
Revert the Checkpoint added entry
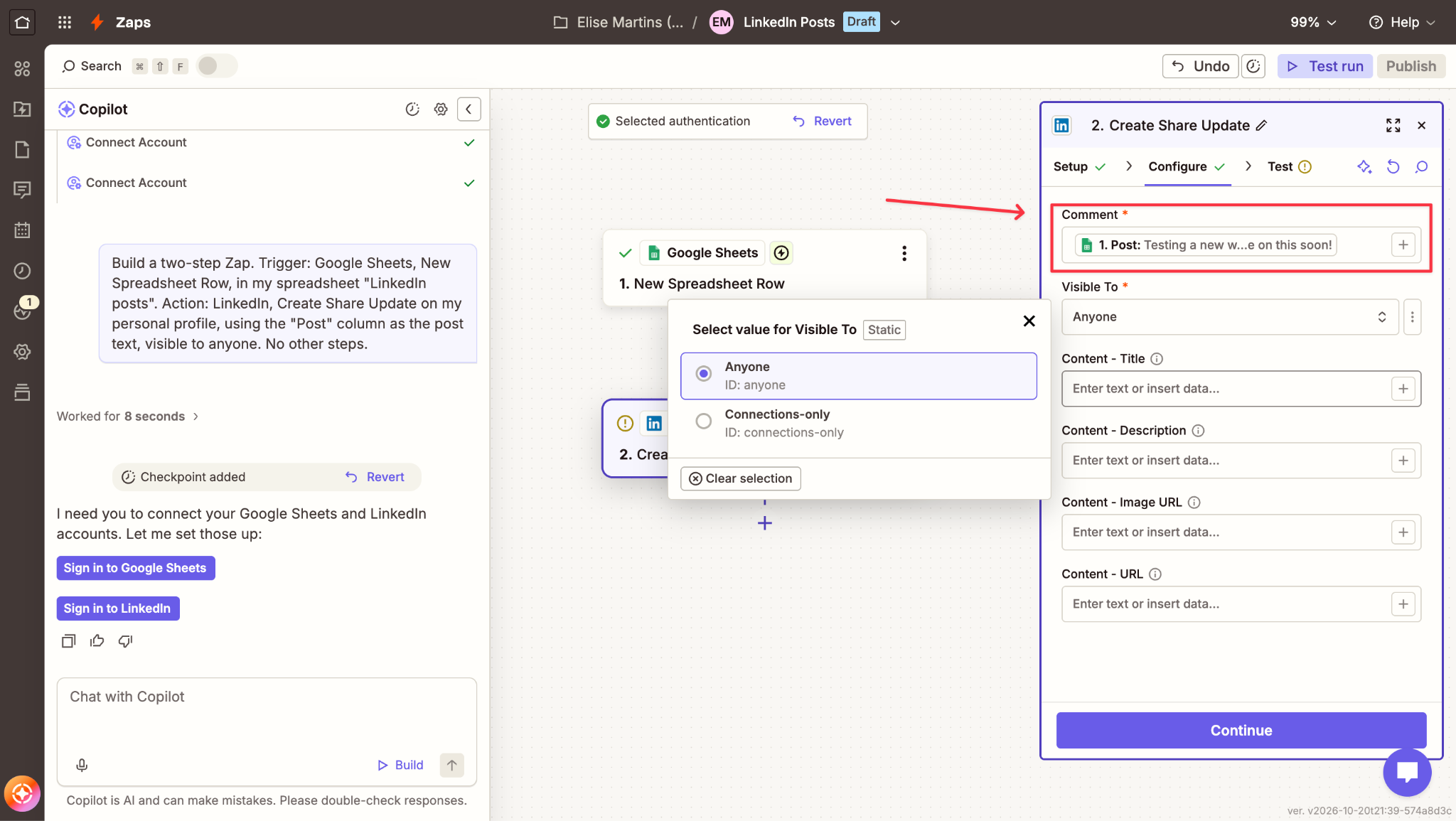(375, 477)
